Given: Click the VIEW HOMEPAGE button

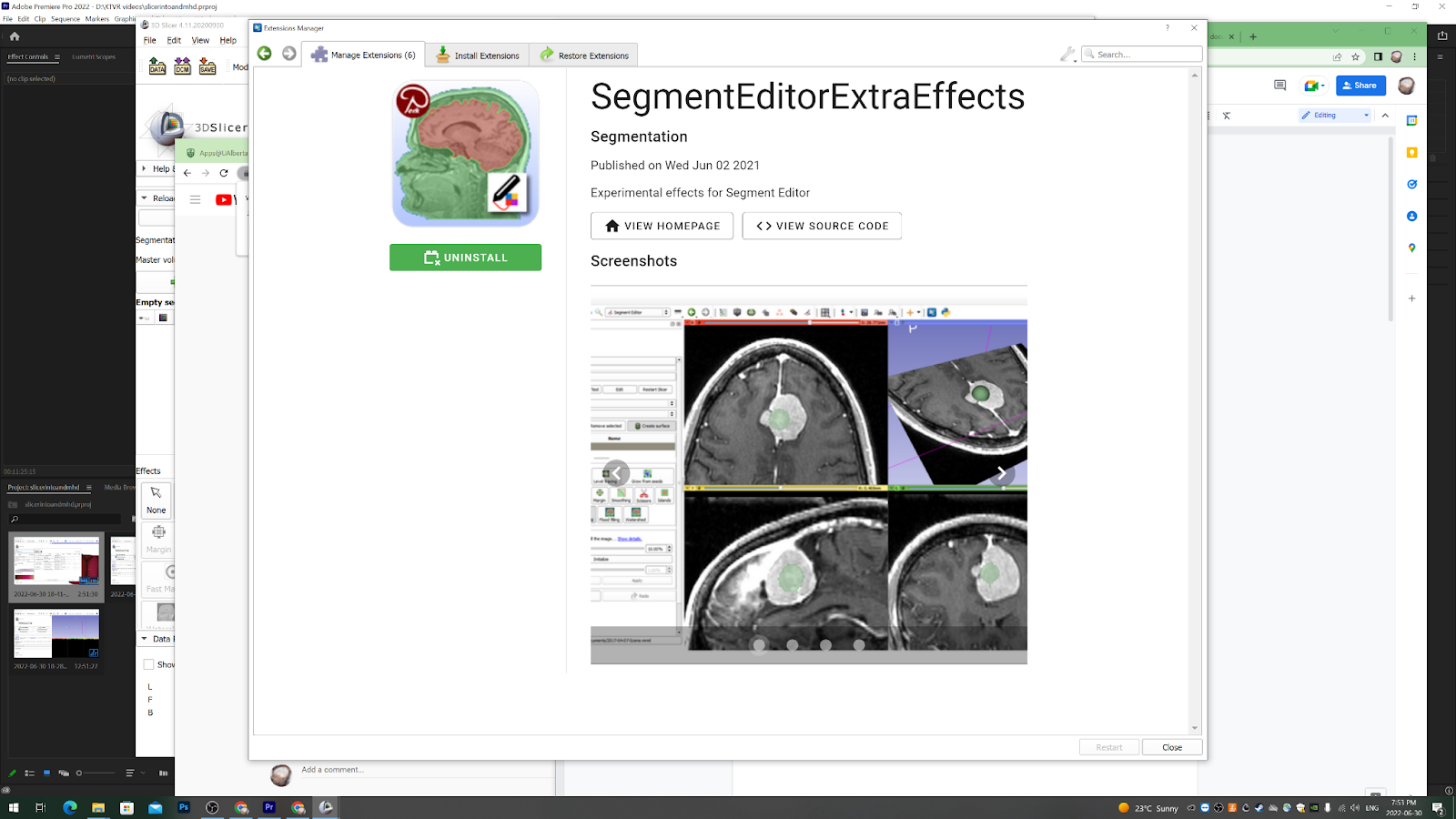Looking at the screenshot, I should click(662, 226).
